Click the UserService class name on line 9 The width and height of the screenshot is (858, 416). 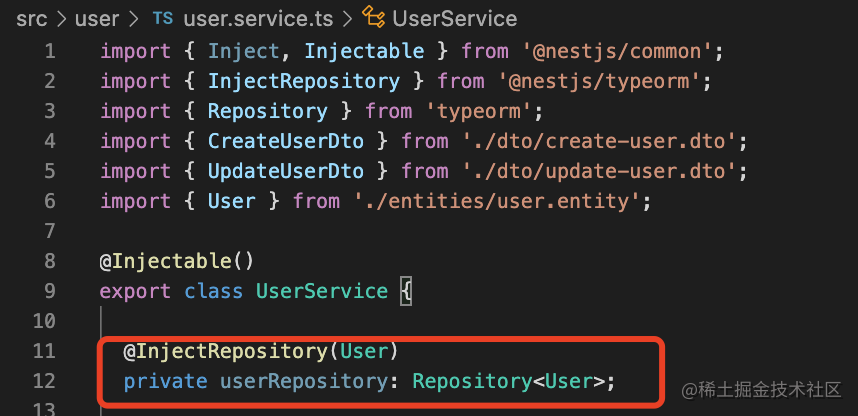322,291
